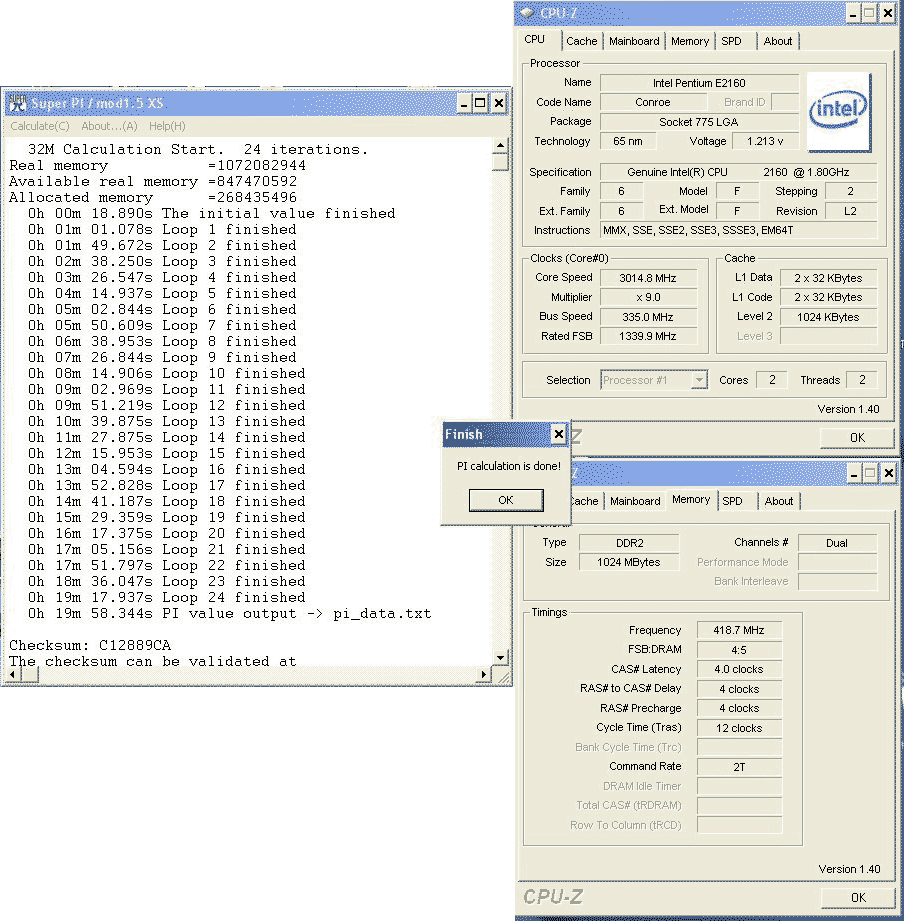Click OK button in bottom CPU-Z window

coord(858,898)
